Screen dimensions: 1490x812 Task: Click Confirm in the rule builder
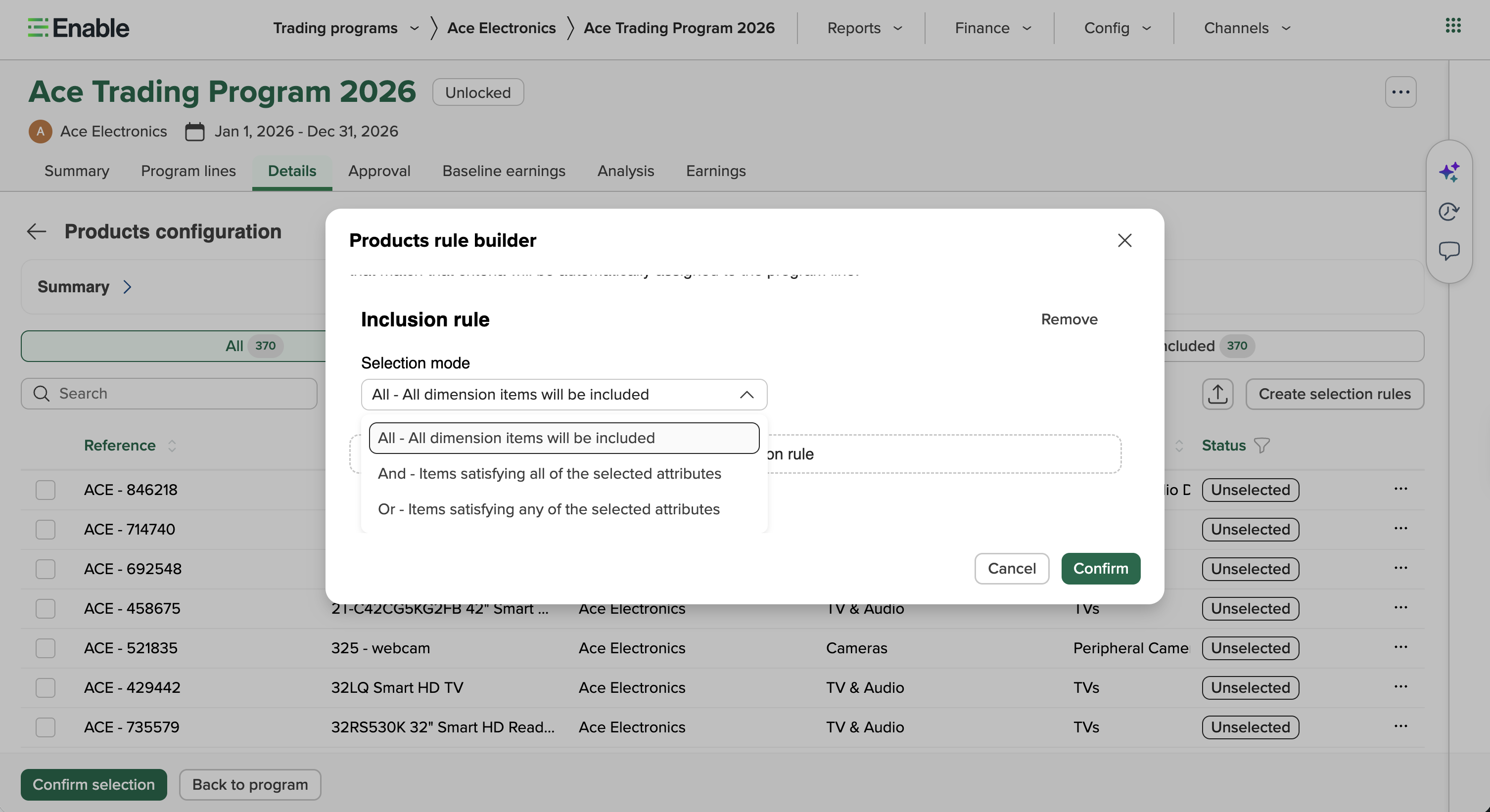(x=1101, y=569)
